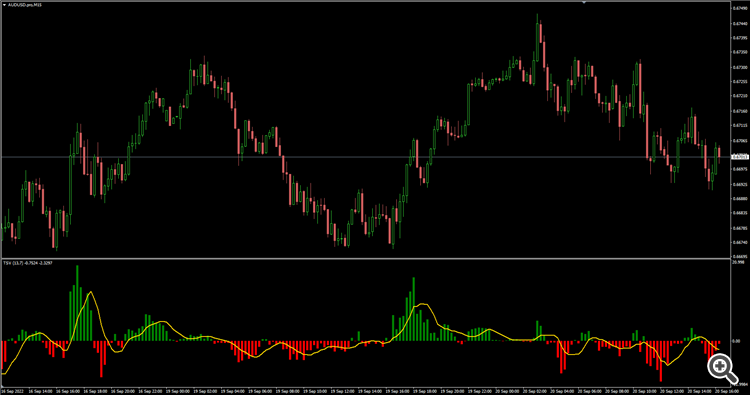Click the '16 Sep 2022' date label
Image resolution: width=750 pixels, height=395 pixels.
tap(12, 391)
